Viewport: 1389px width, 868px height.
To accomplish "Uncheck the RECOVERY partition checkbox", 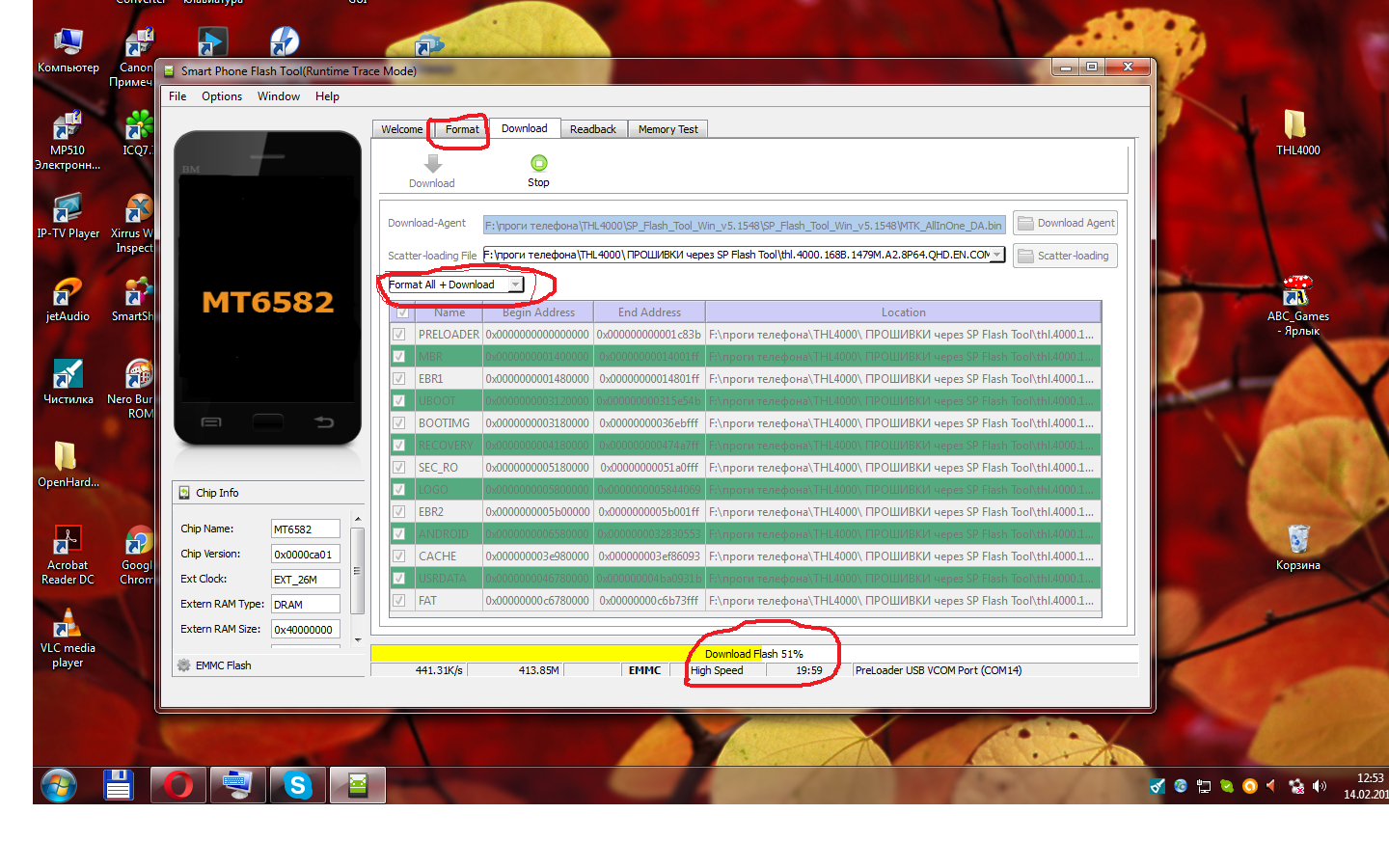I will (399, 446).
